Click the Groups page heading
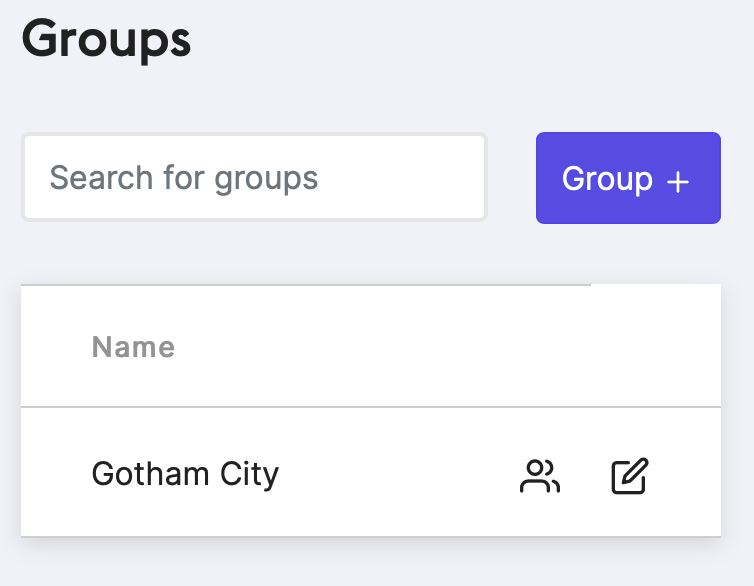 pyautogui.click(x=106, y=40)
